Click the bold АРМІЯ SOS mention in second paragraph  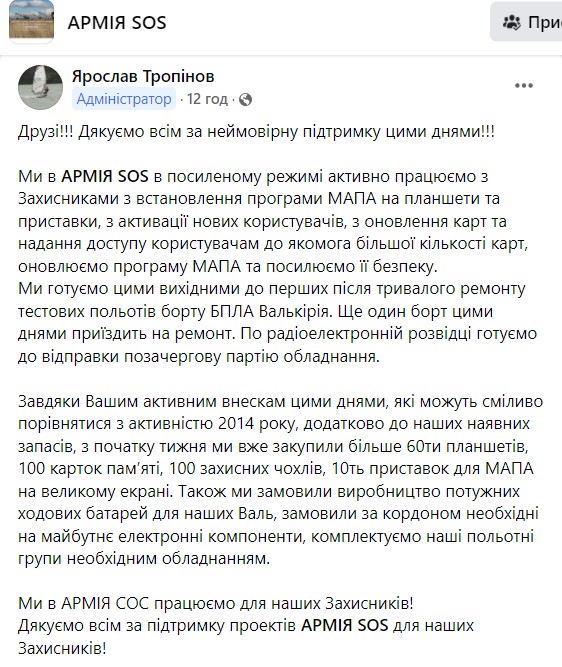pos(105,176)
